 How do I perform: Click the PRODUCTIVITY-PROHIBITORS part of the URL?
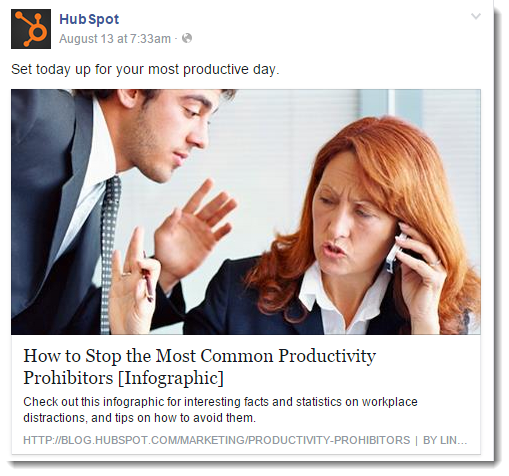click(329, 440)
